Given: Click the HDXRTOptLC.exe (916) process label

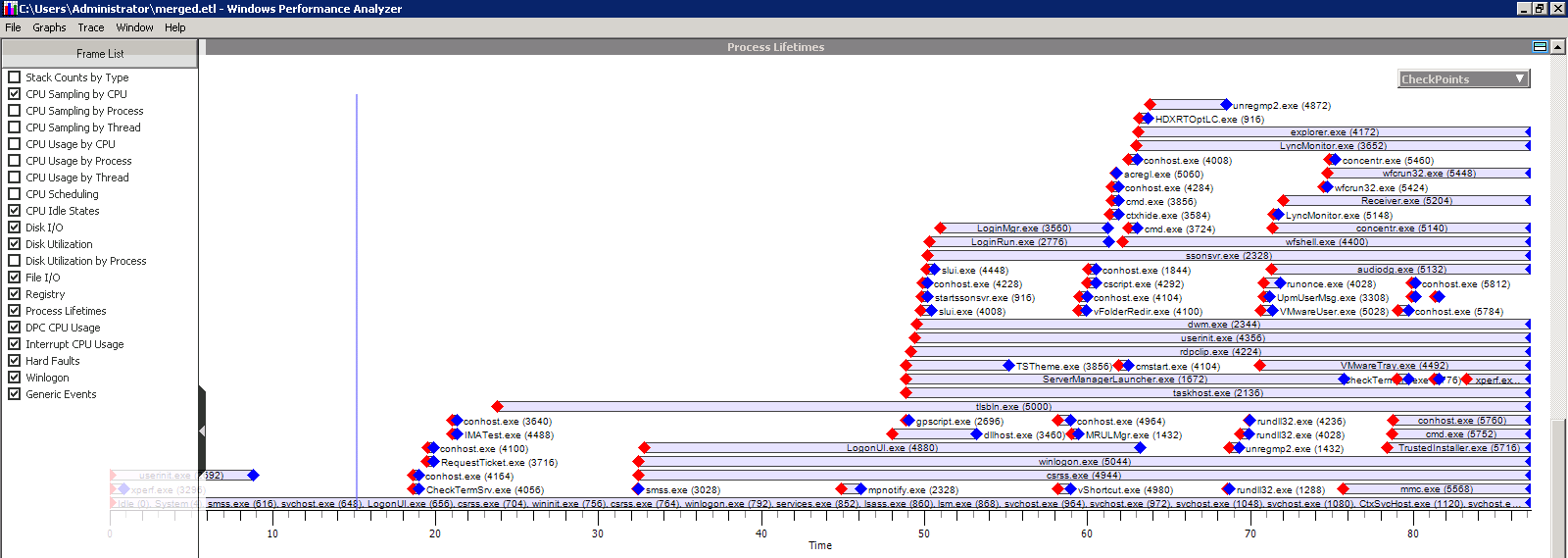Looking at the screenshot, I should pyautogui.click(x=1209, y=119).
